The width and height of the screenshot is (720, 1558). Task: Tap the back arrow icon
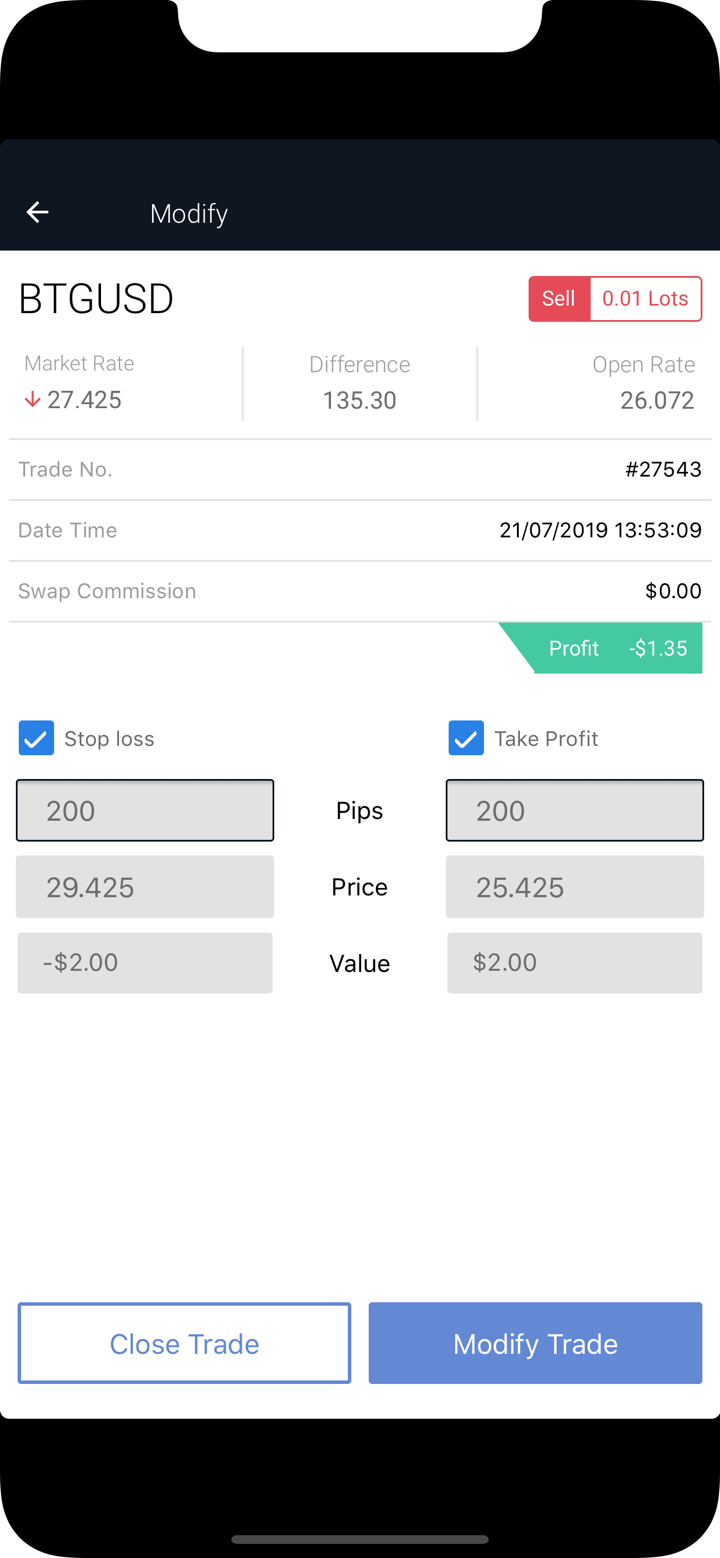pyautogui.click(x=38, y=212)
